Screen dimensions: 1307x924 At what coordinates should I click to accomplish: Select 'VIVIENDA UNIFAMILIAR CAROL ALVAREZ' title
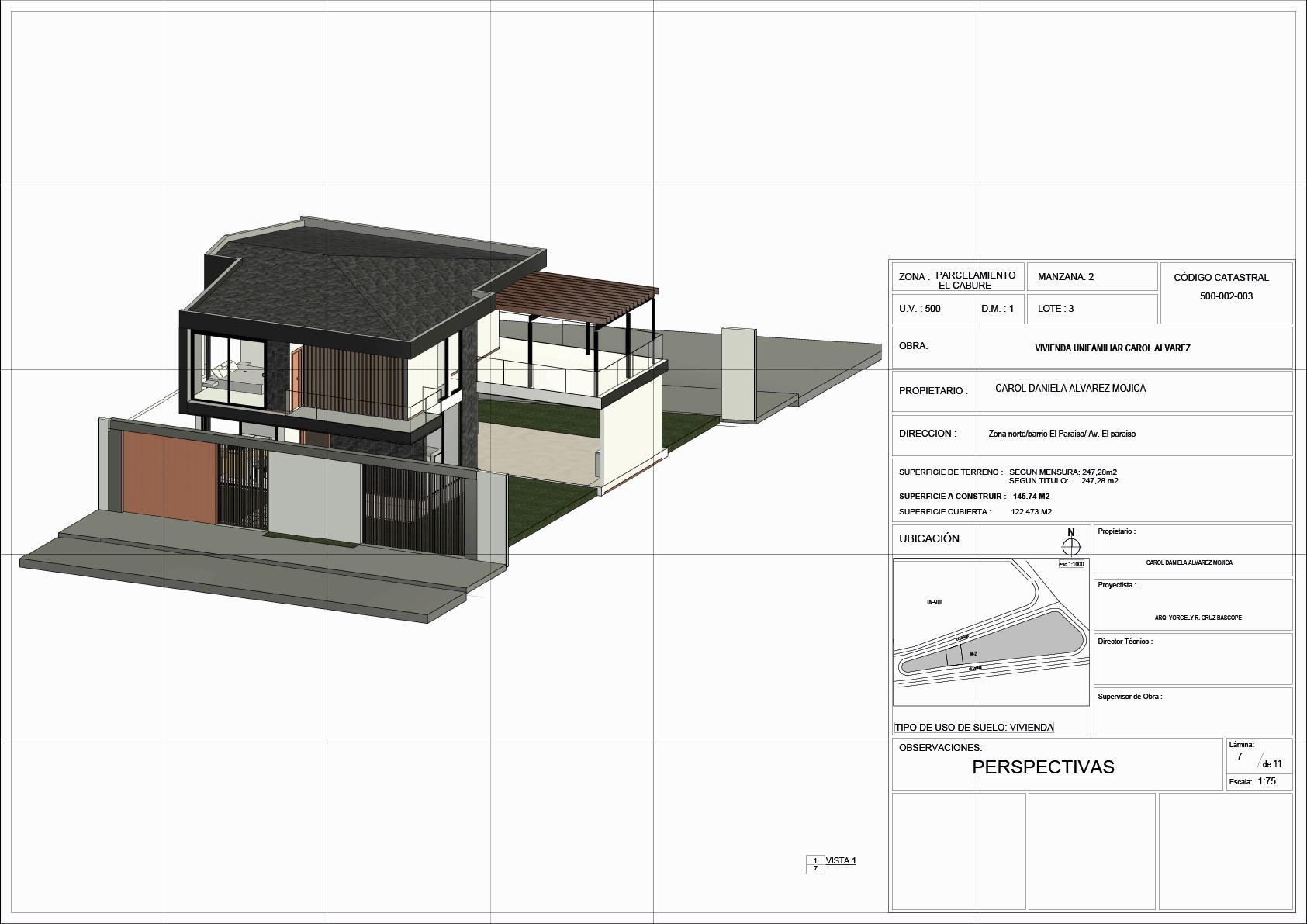(1112, 348)
